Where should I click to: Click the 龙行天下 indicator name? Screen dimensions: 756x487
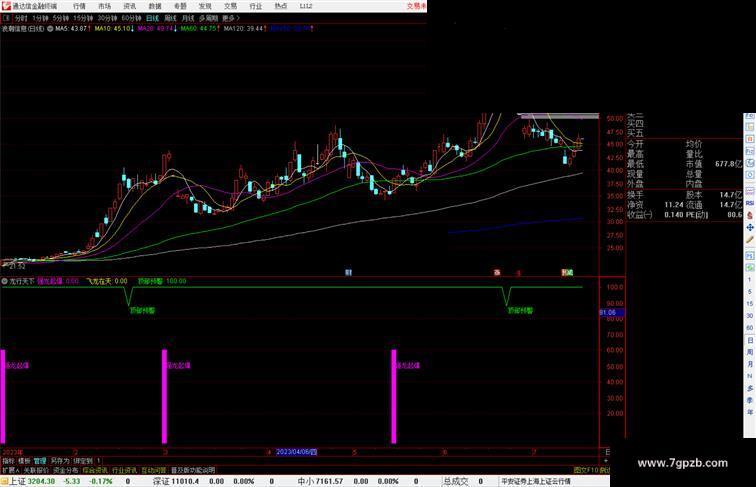pyautogui.click(x=22, y=281)
